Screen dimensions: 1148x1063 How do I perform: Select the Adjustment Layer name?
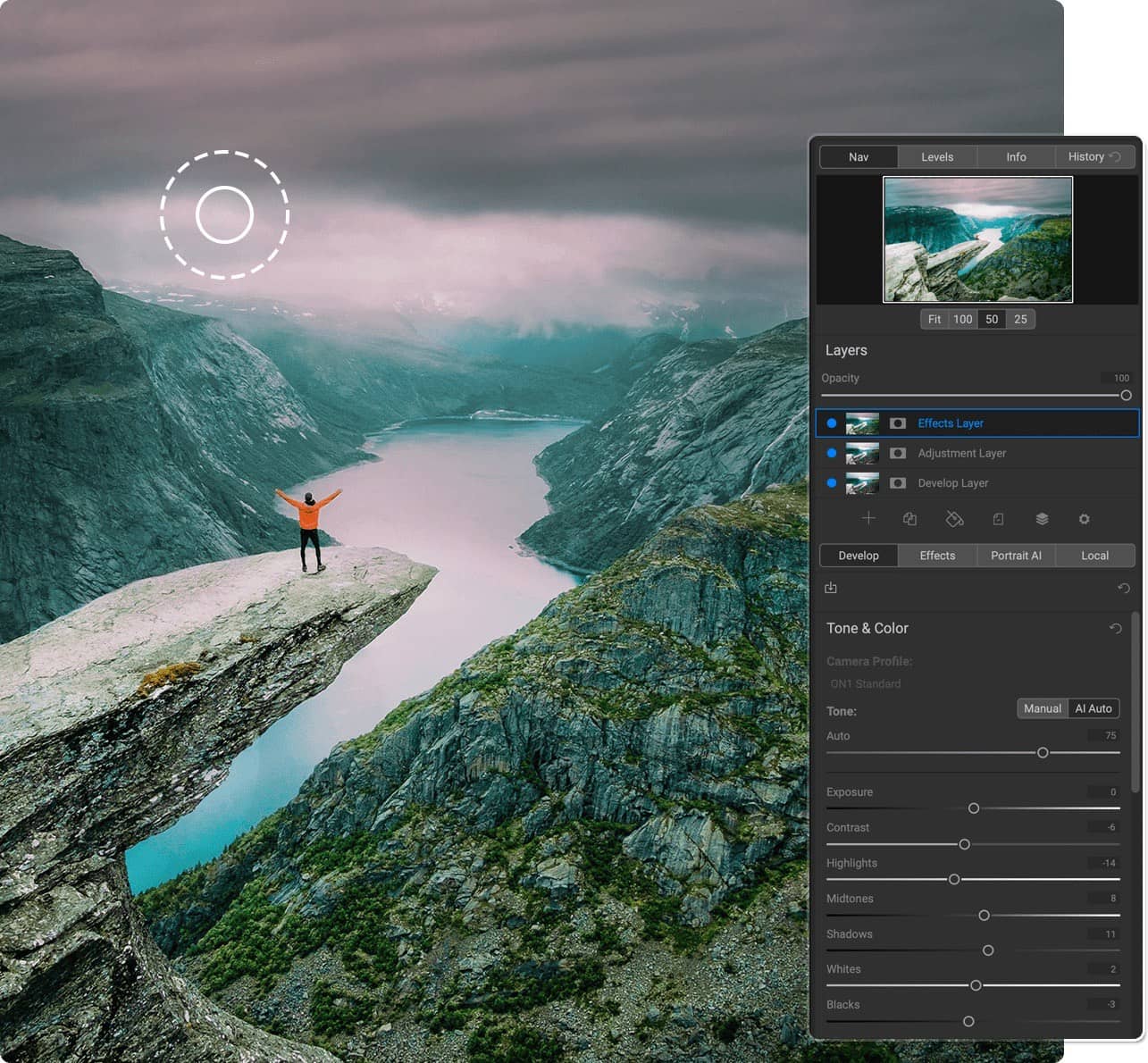(x=962, y=453)
